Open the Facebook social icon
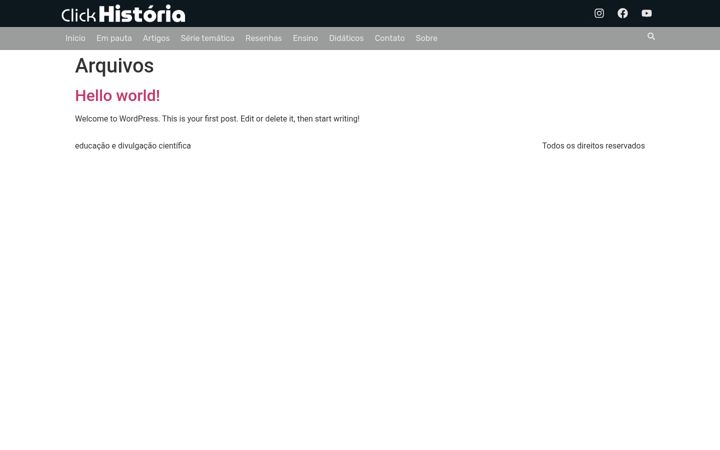The height and width of the screenshot is (450, 720). click(623, 13)
